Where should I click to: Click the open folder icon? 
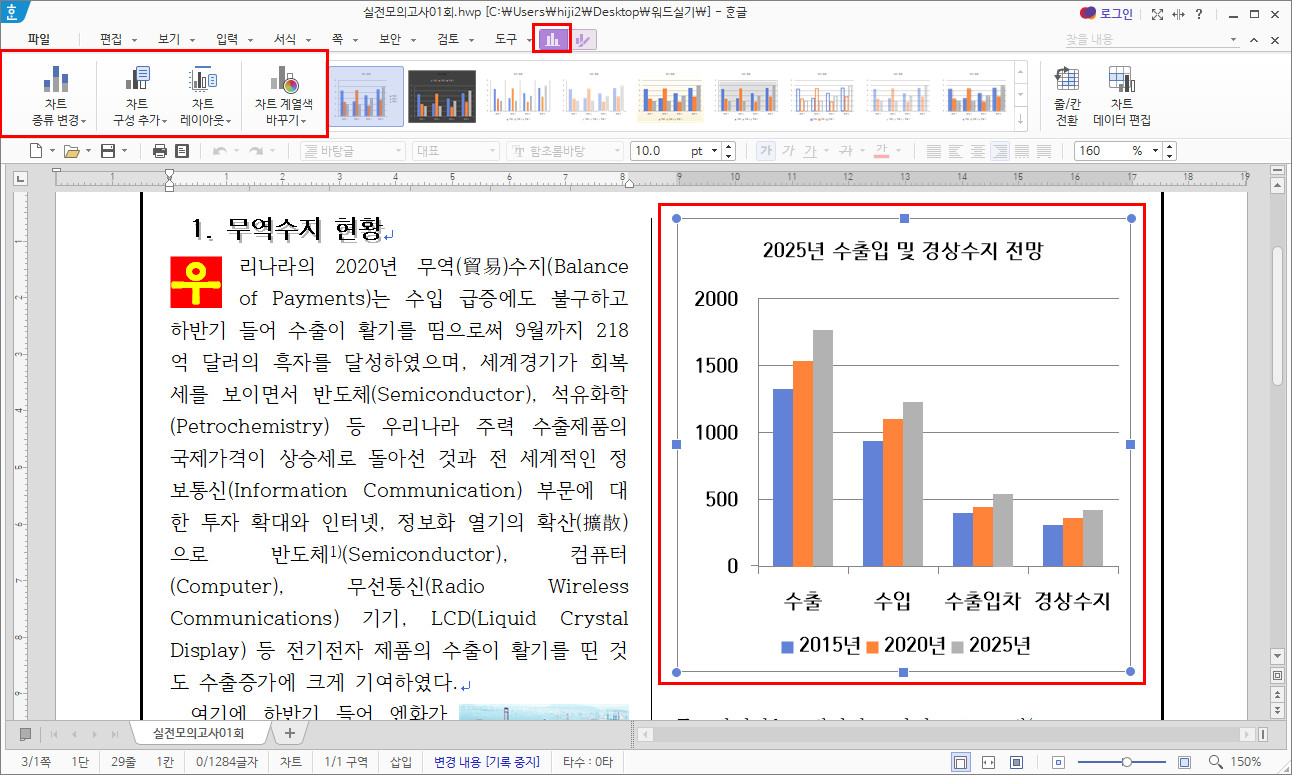click(71, 151)
